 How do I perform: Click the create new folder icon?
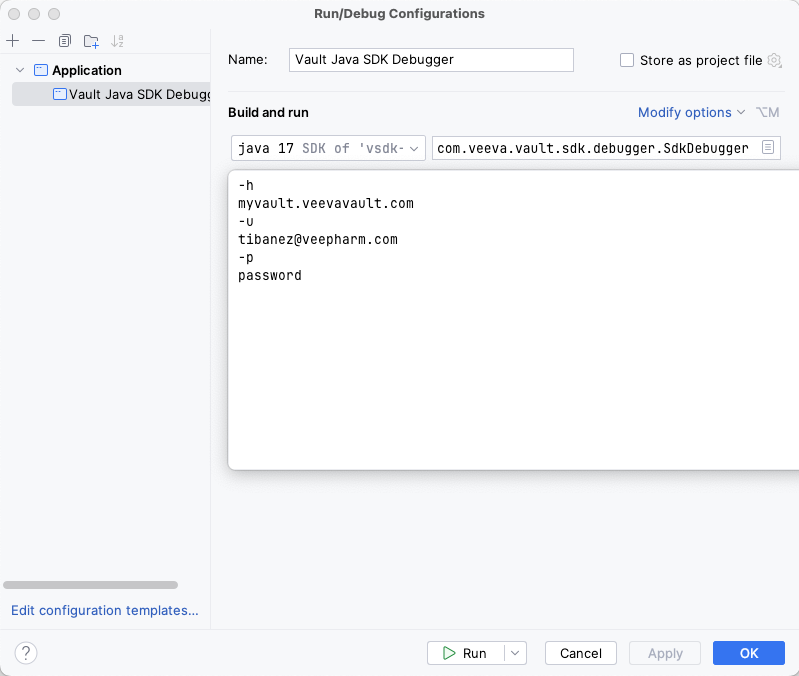point(91,41)
